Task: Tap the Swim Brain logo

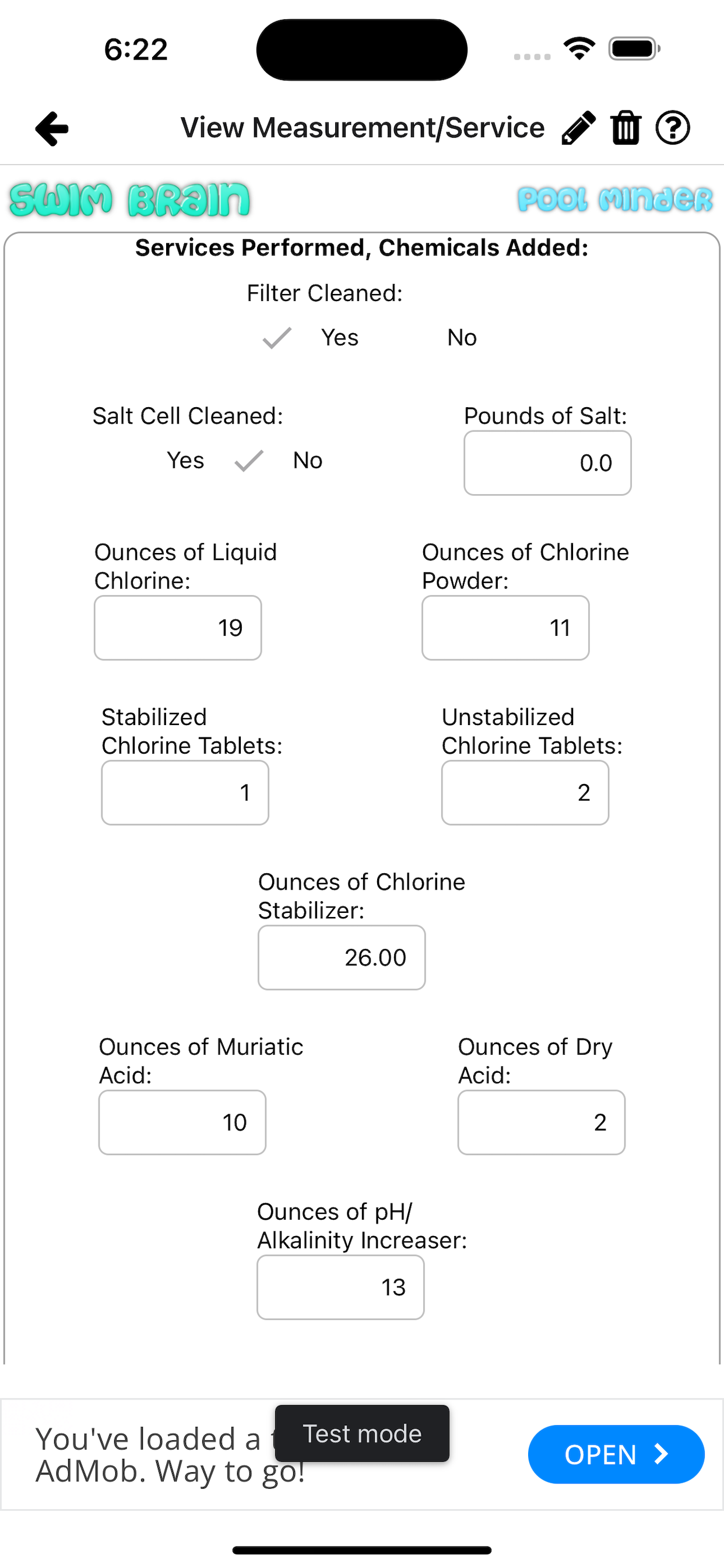Action: (129, 199)
